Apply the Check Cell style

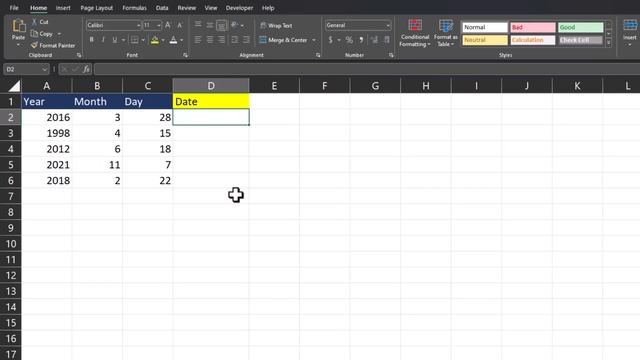(x=580, y=40)
